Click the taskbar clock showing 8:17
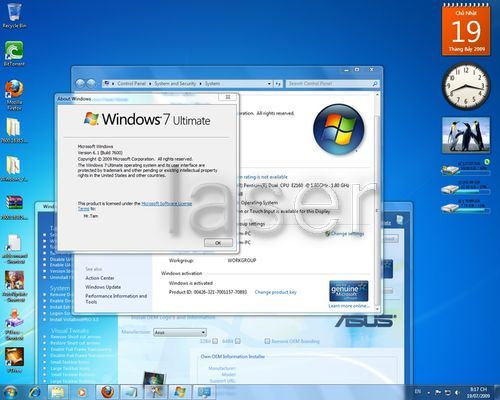This screenshot has height=400, width=500. 478,392
